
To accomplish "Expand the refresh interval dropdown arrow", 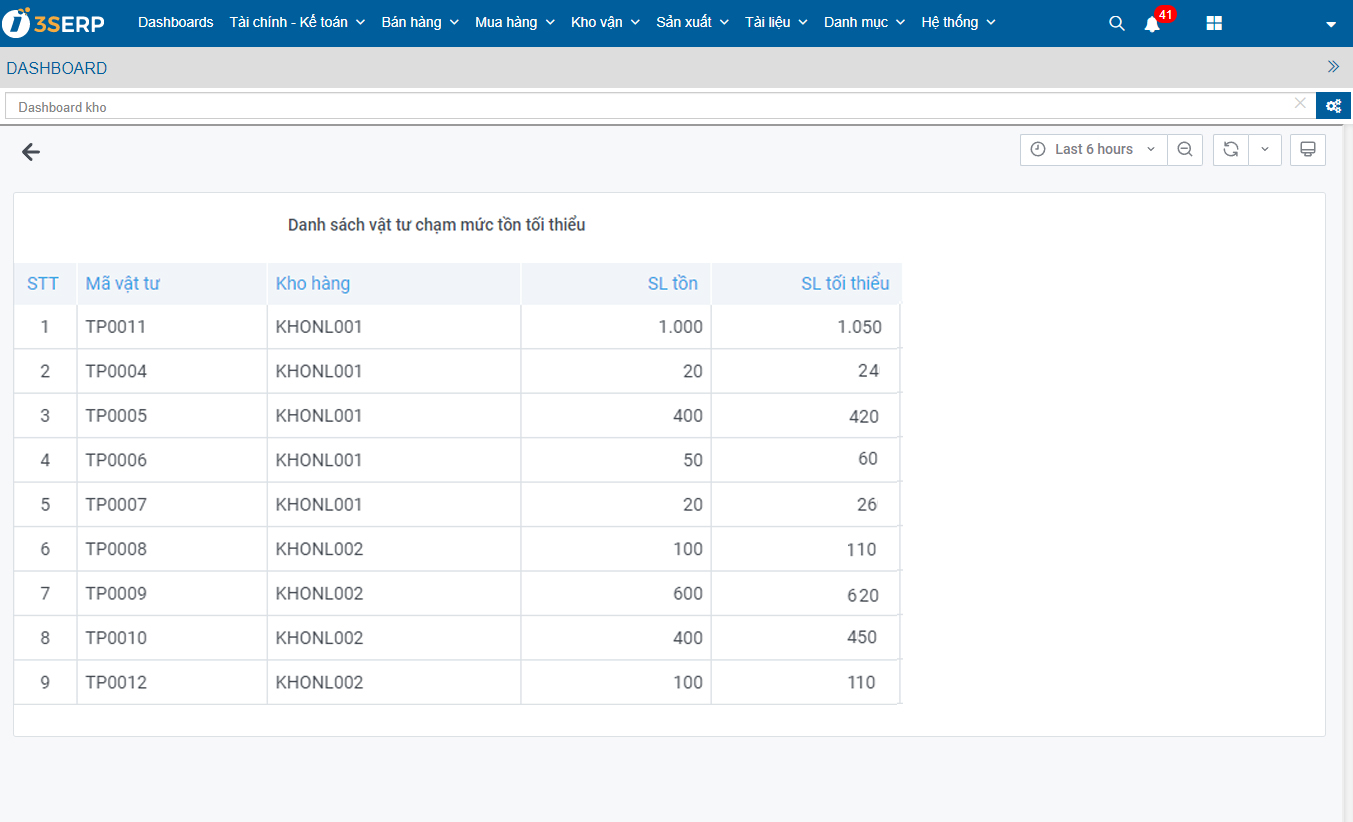I will click(x=1265, y=150).
